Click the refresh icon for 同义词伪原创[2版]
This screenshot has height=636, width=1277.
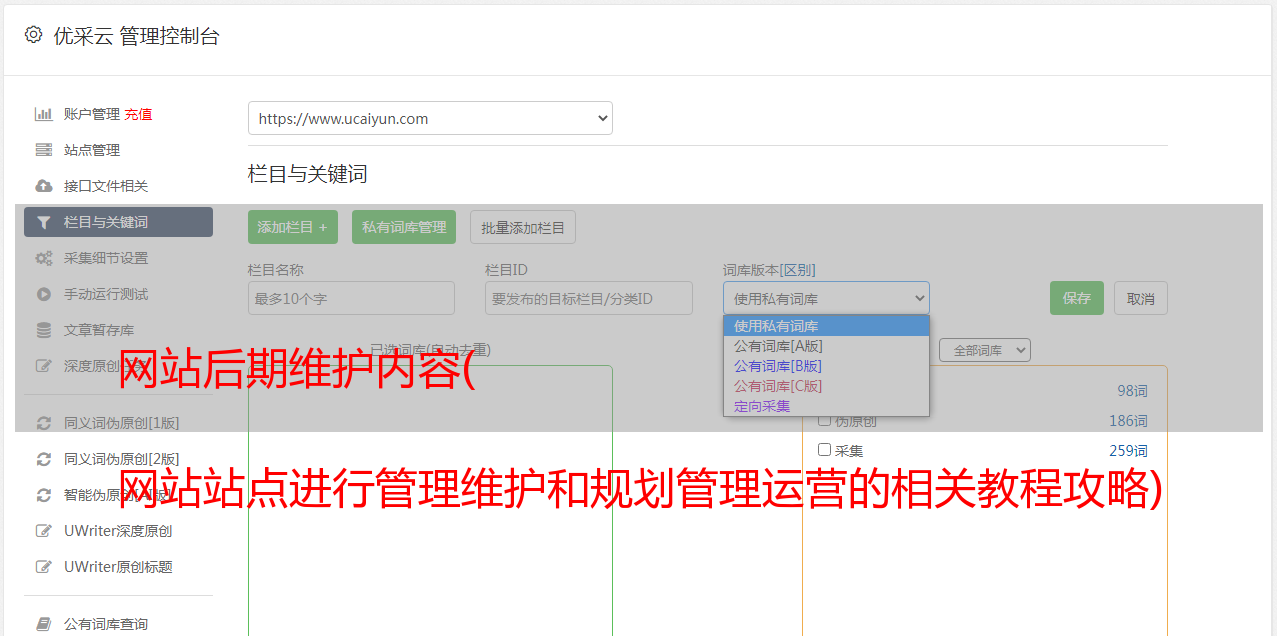tap(43, 459)
